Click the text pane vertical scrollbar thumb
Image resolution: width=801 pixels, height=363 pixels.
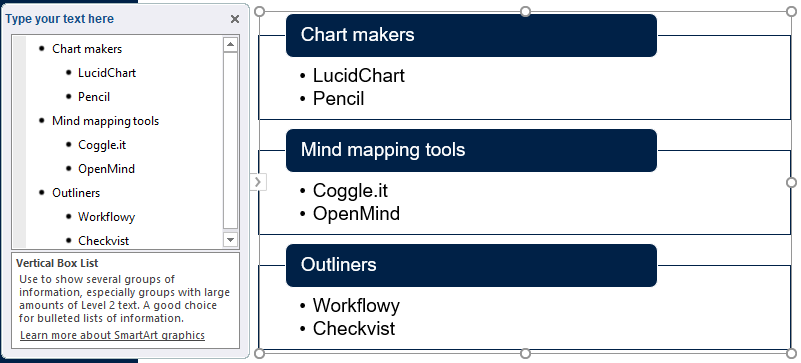(x=230, y=140)
